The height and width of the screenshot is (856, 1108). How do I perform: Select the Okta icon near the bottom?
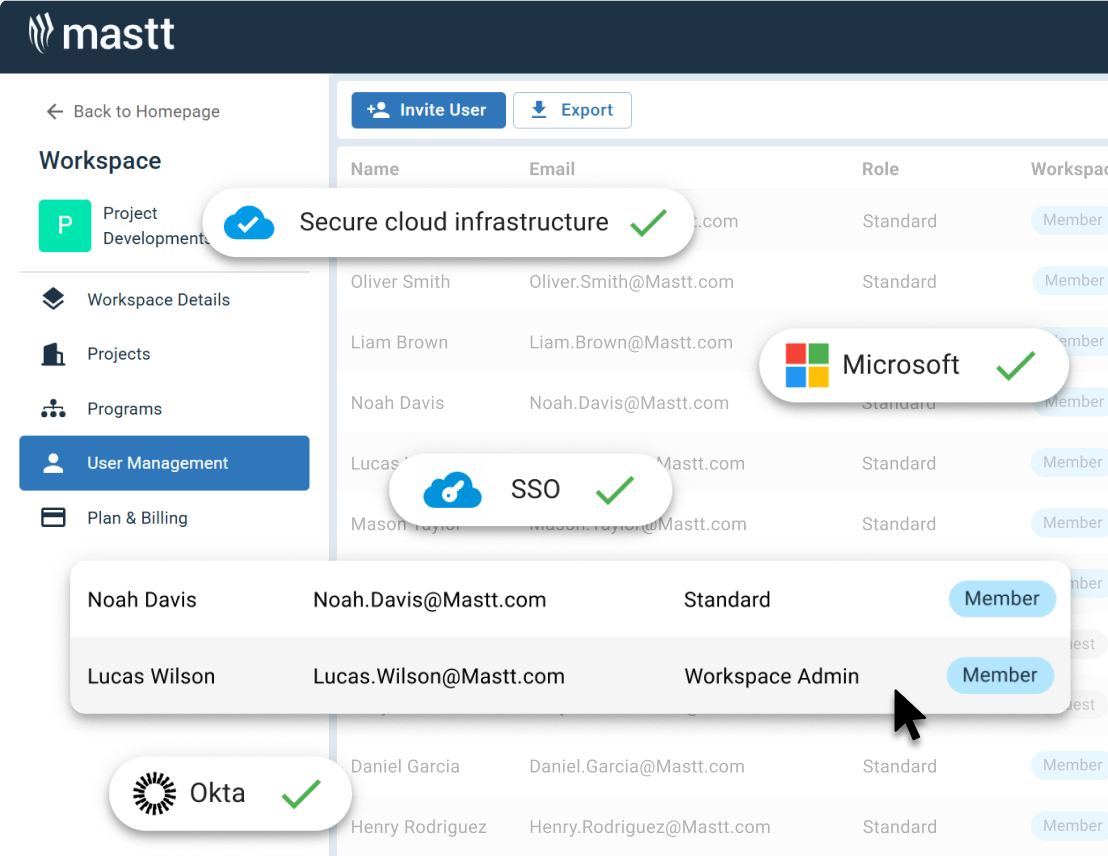[153, 792]
